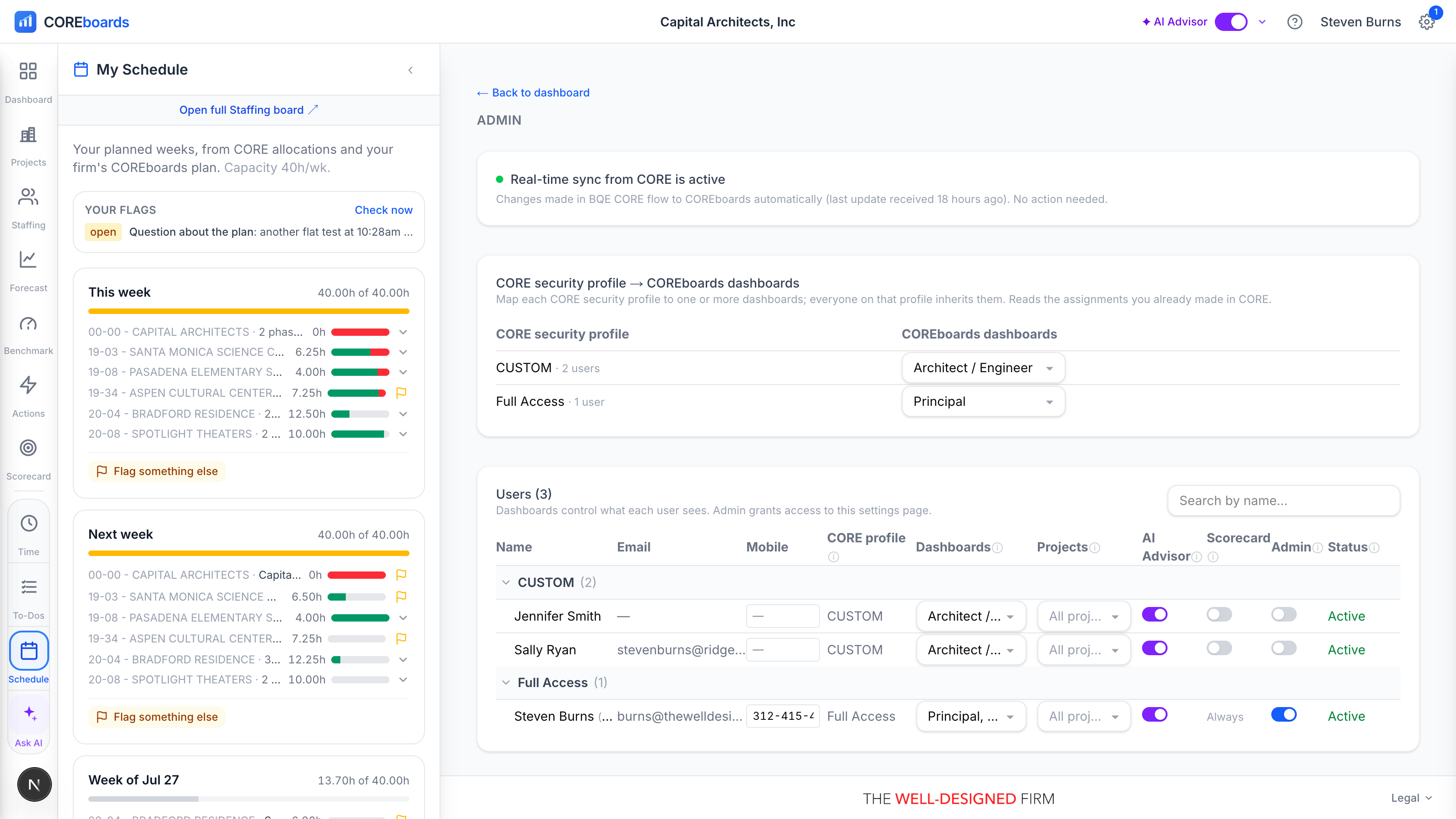The width and height of the screenshot is (1456, 819).
Task: Open Jennifer Smith's Dashboards dropdown
Action: 971,617
